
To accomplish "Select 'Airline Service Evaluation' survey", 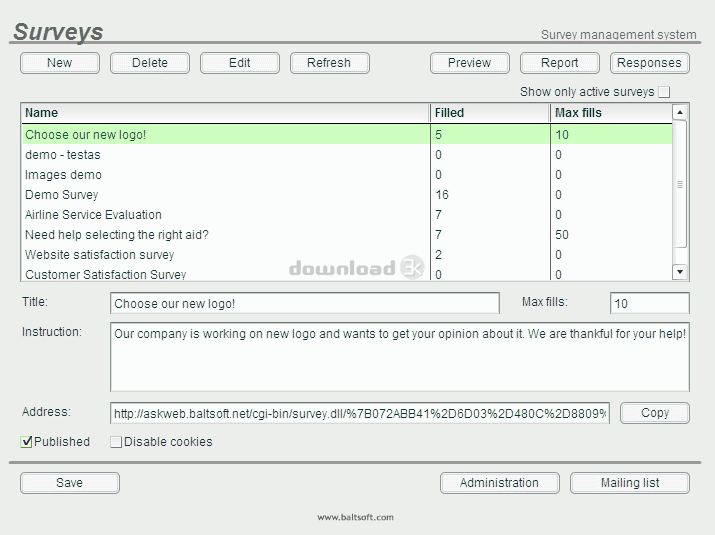I will click(x=347, y=215).
